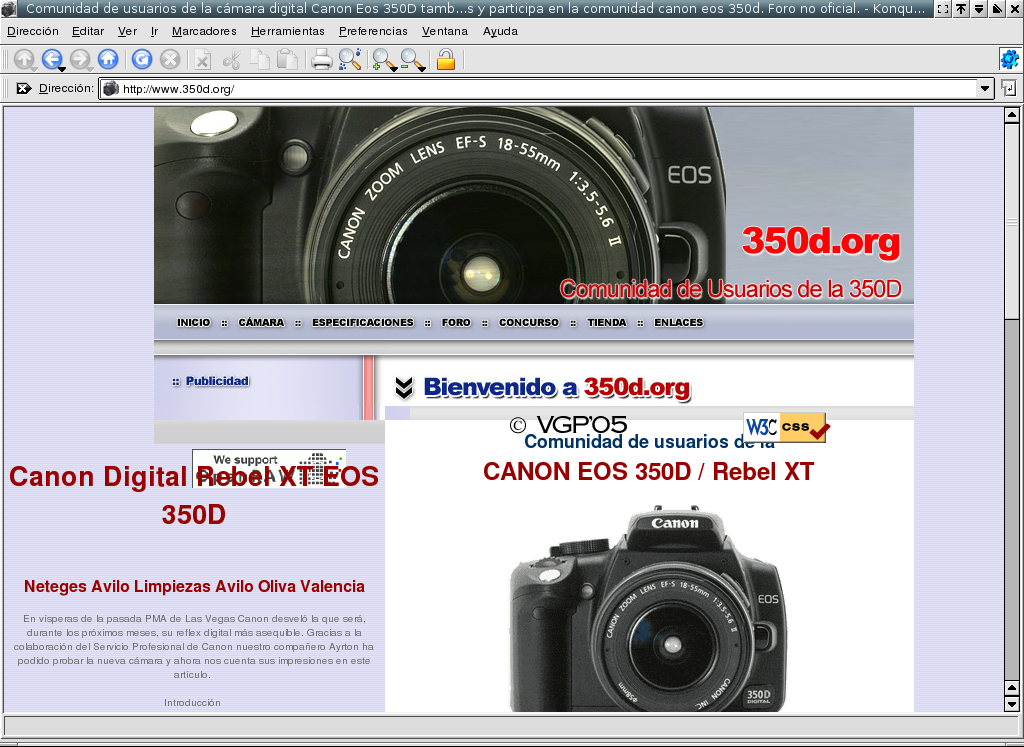Click the vertical scrollbar down arrow
The width and height of the screenshot is (1024, 747).
pyautogui.click(x=1011, y=703)
